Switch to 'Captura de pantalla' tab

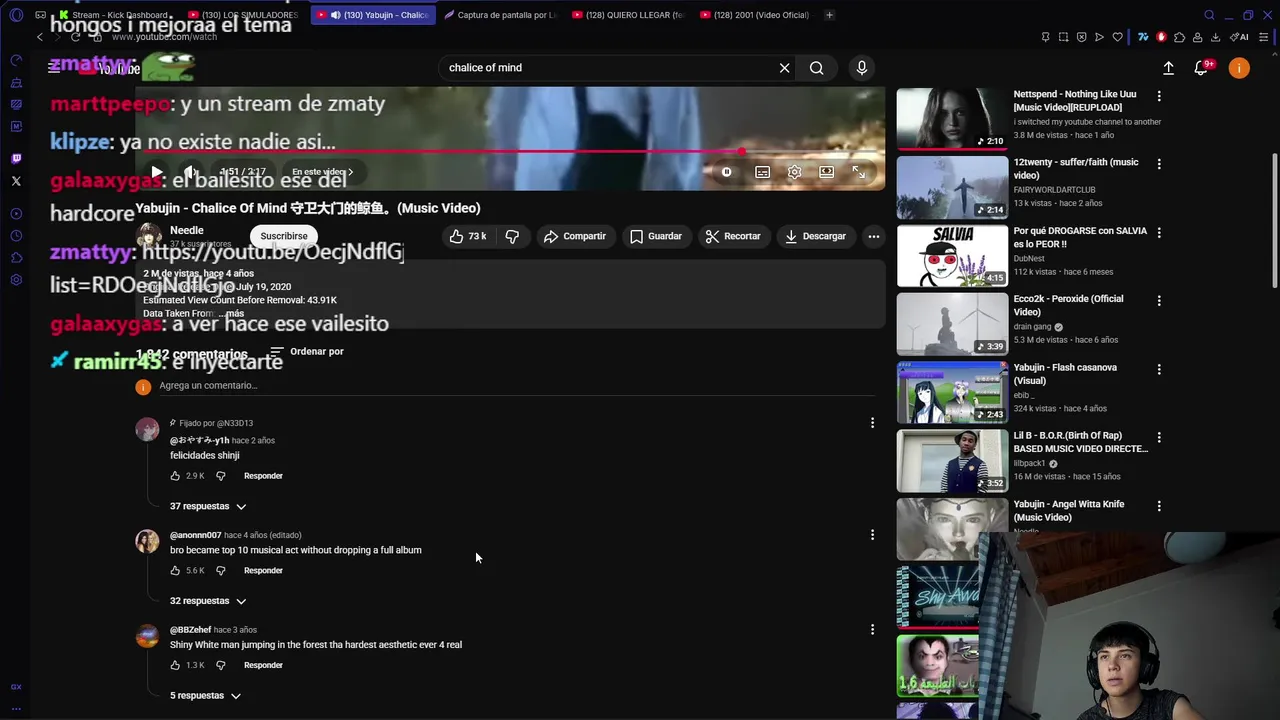tap(500, 15)
